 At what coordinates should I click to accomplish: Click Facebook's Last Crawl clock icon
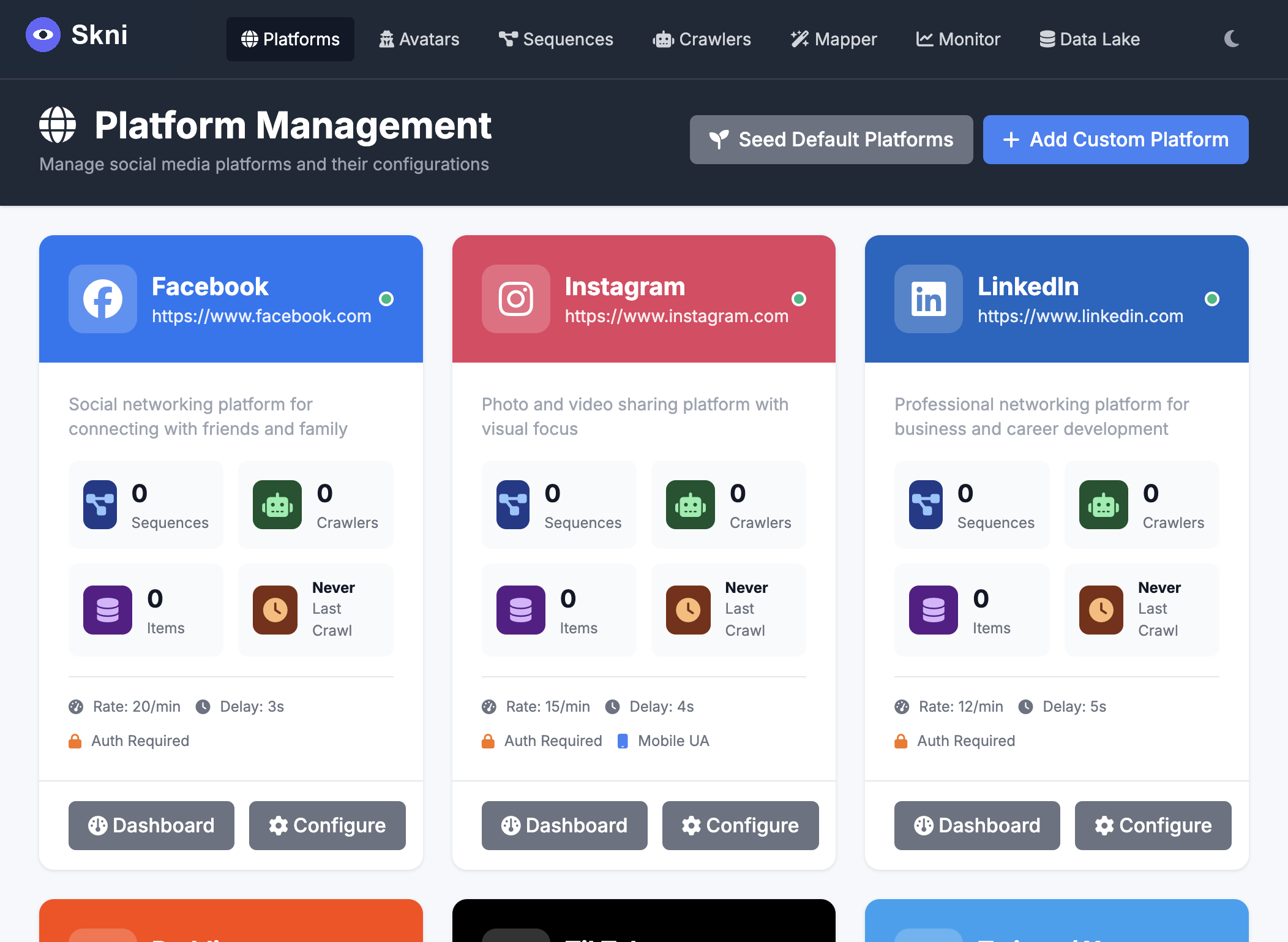click(x=275, y=610)
